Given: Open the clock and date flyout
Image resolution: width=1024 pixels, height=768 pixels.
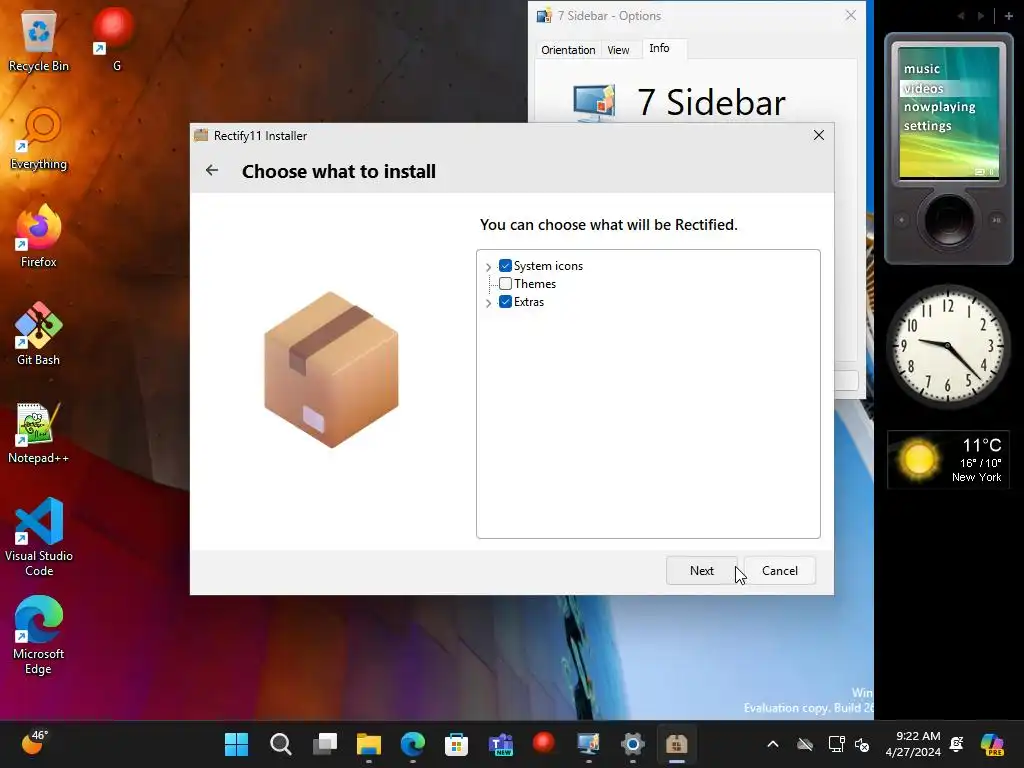Looking at the screenshot, I should [x=913, y=744].
